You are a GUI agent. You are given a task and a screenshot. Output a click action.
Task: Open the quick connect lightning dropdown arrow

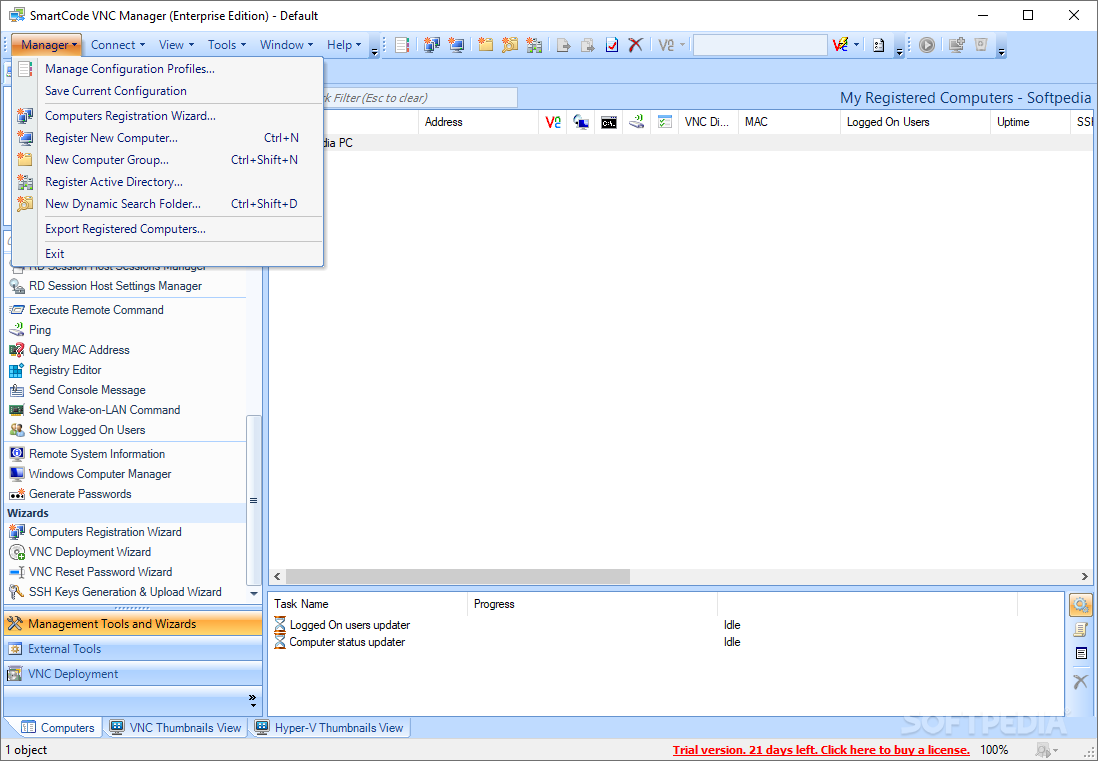click(856, 45)
